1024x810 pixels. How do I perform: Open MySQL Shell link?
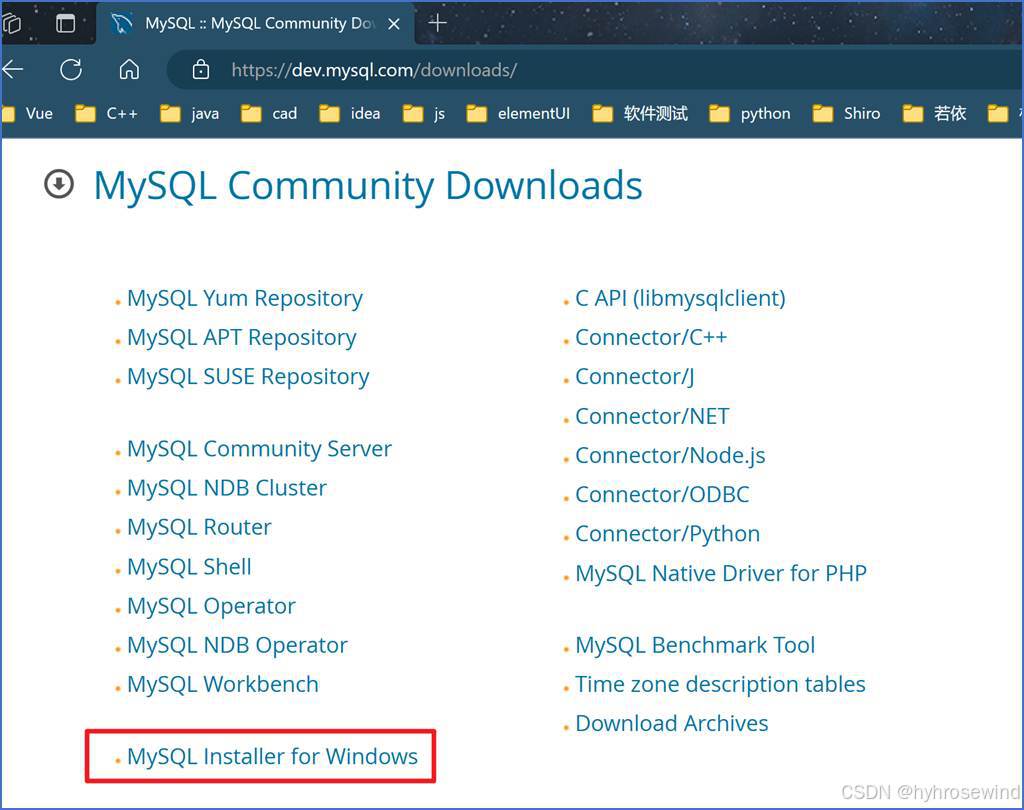coord(189,566)
